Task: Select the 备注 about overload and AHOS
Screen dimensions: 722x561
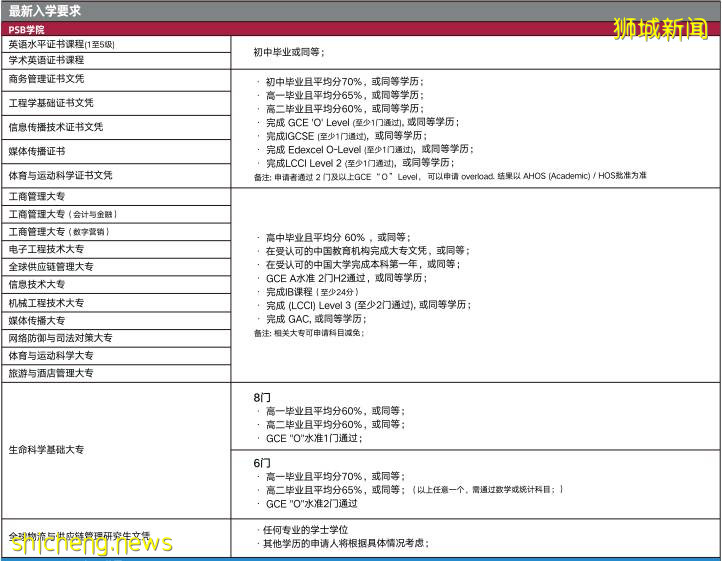Action: click(450, 176)
